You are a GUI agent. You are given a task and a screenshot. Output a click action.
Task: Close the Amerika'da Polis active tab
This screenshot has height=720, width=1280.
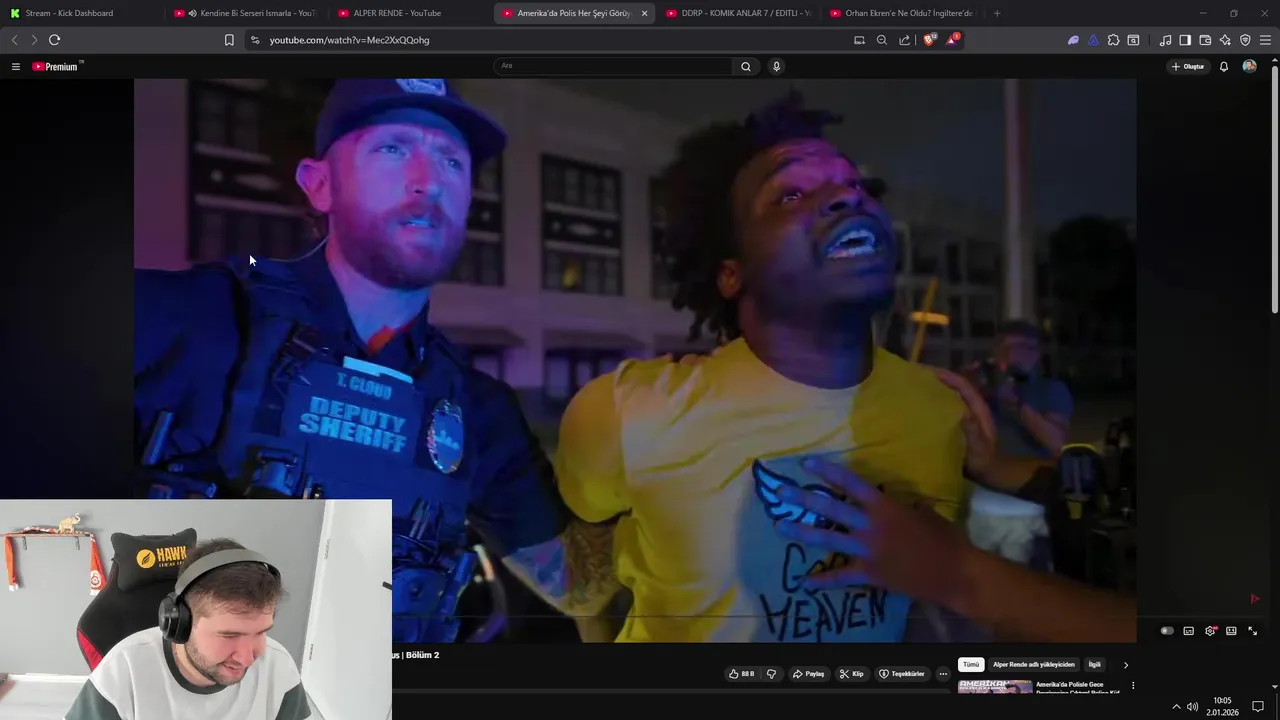[x=644, y=13]
